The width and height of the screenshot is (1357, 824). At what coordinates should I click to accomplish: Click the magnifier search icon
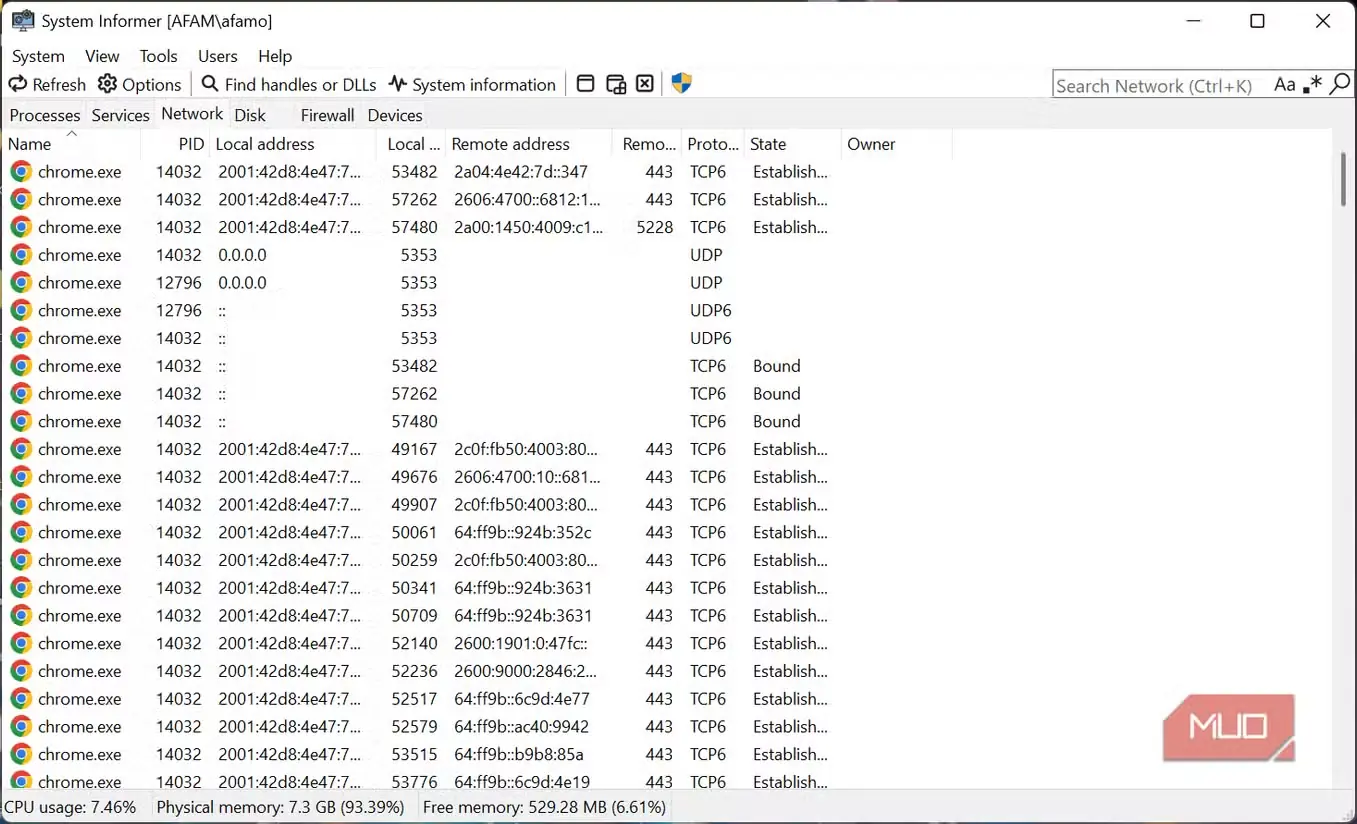click(1340, 85)
